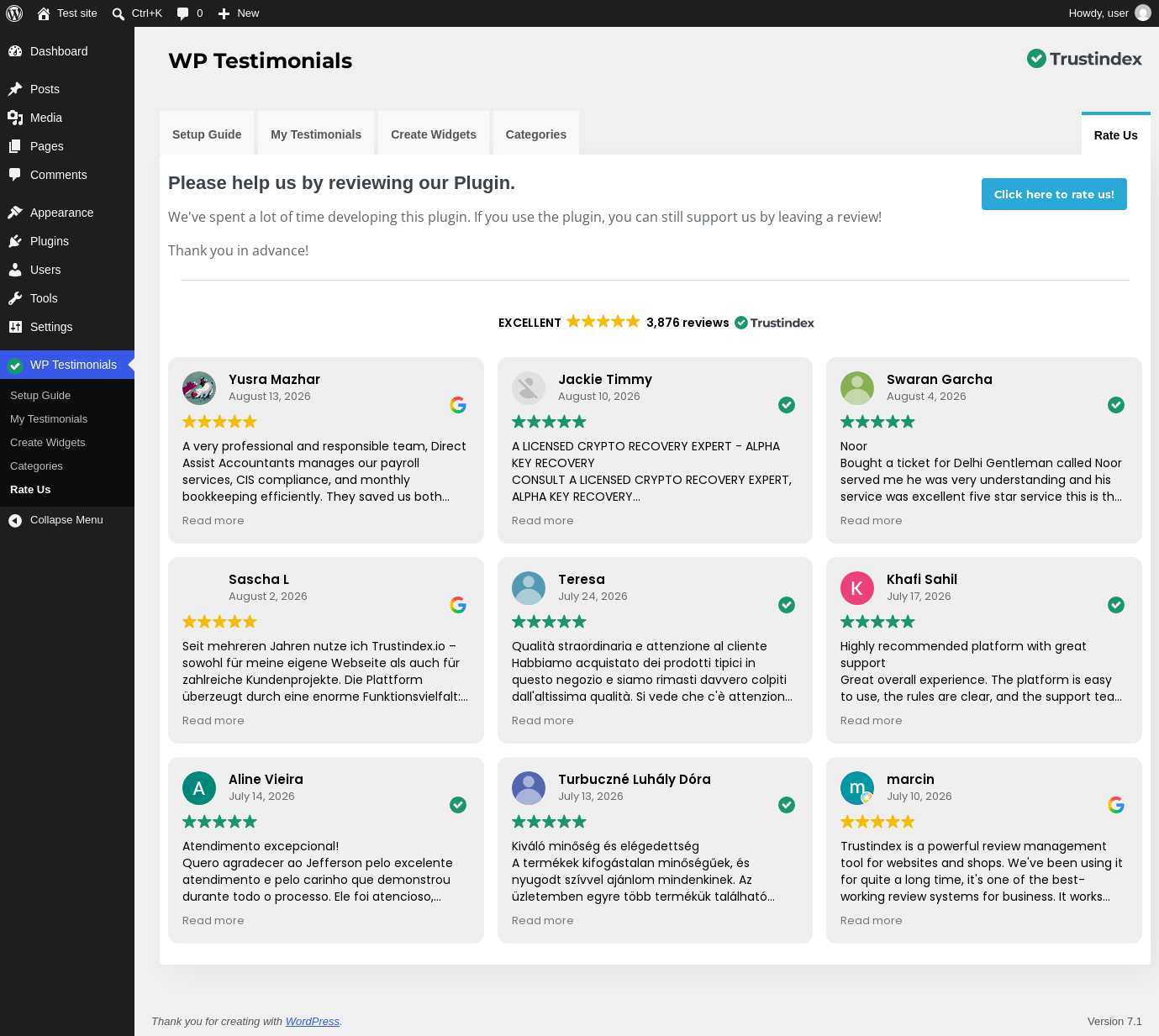Click the 'Version 7.1' footer text
This screenshot has height=1036, width=1159.
pyautogui.click(x=1114, y=1022)
